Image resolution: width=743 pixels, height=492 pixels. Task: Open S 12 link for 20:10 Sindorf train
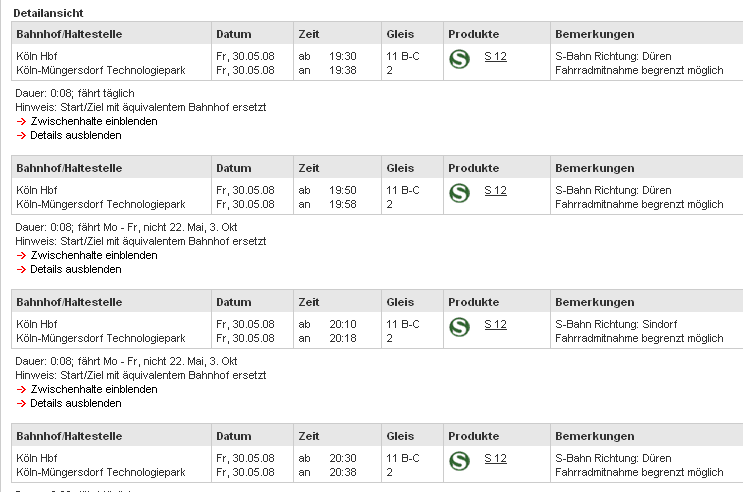point(495,325)
